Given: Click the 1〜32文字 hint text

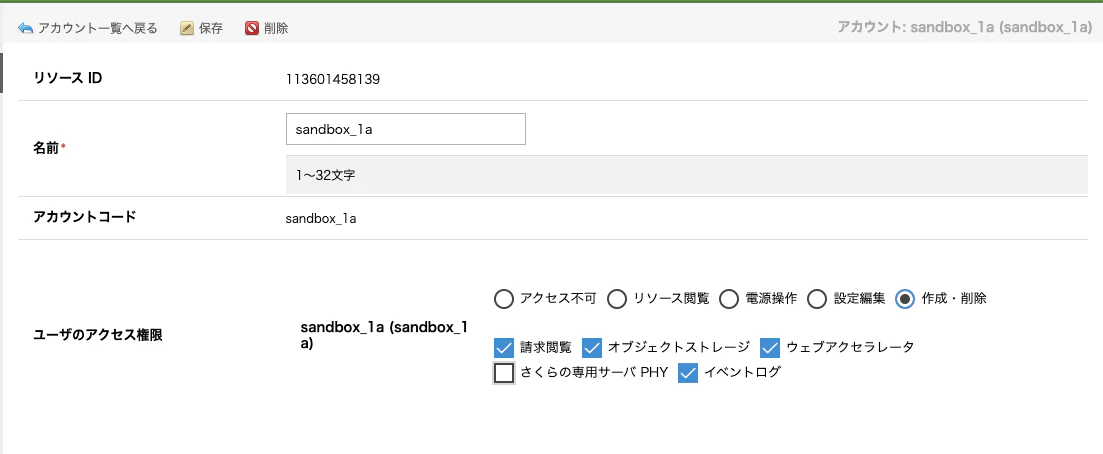Looking at the screenshot, I should [x=326, y=175].
